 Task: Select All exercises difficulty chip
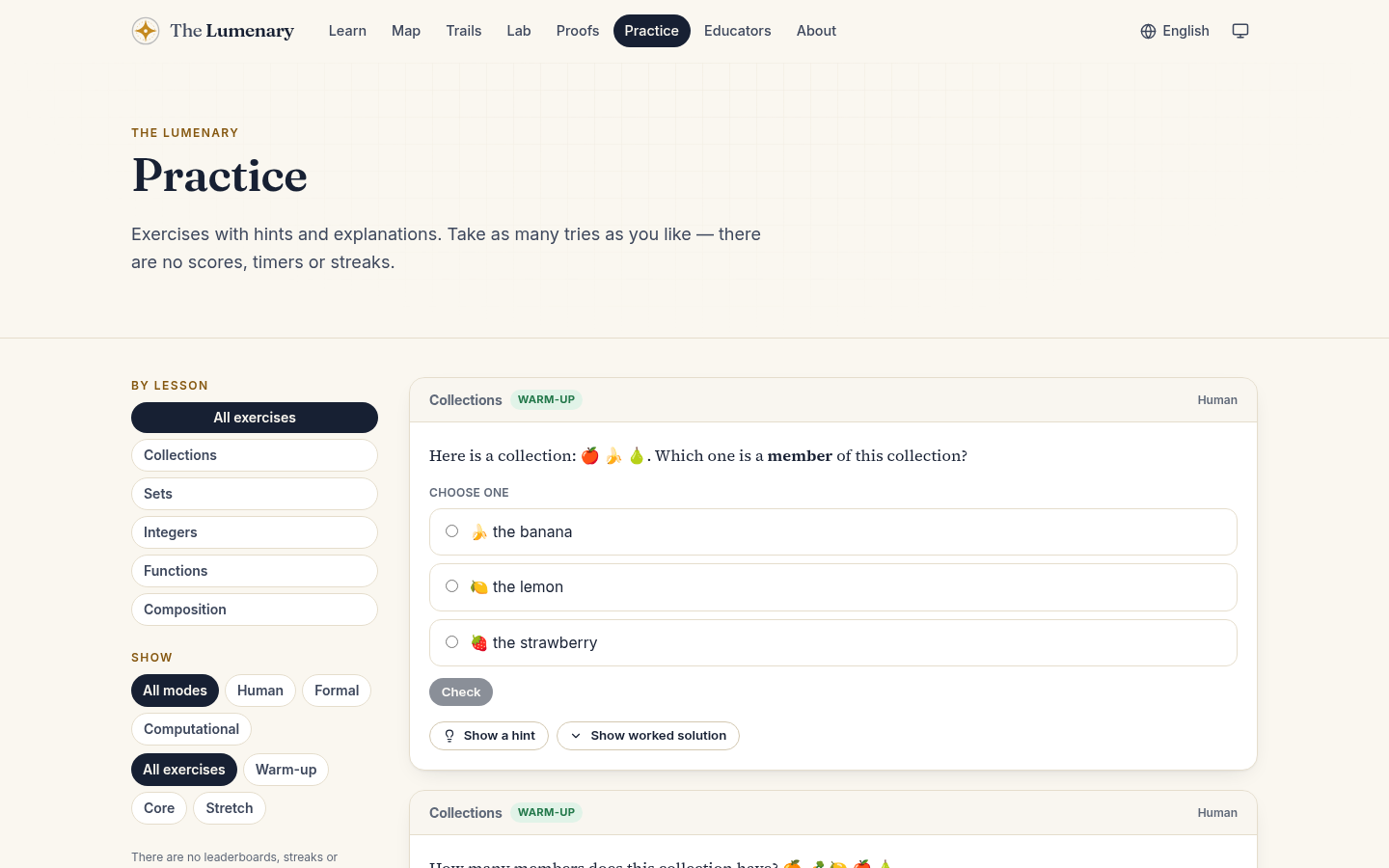(x=184, y=770)
